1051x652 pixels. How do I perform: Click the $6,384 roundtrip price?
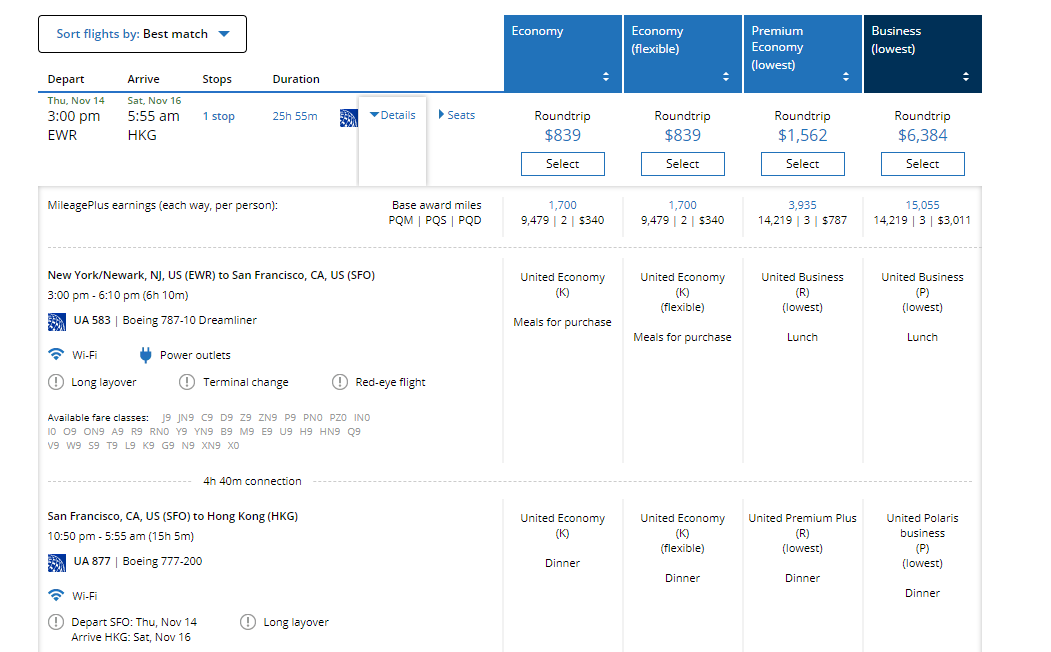pos(923,135)
